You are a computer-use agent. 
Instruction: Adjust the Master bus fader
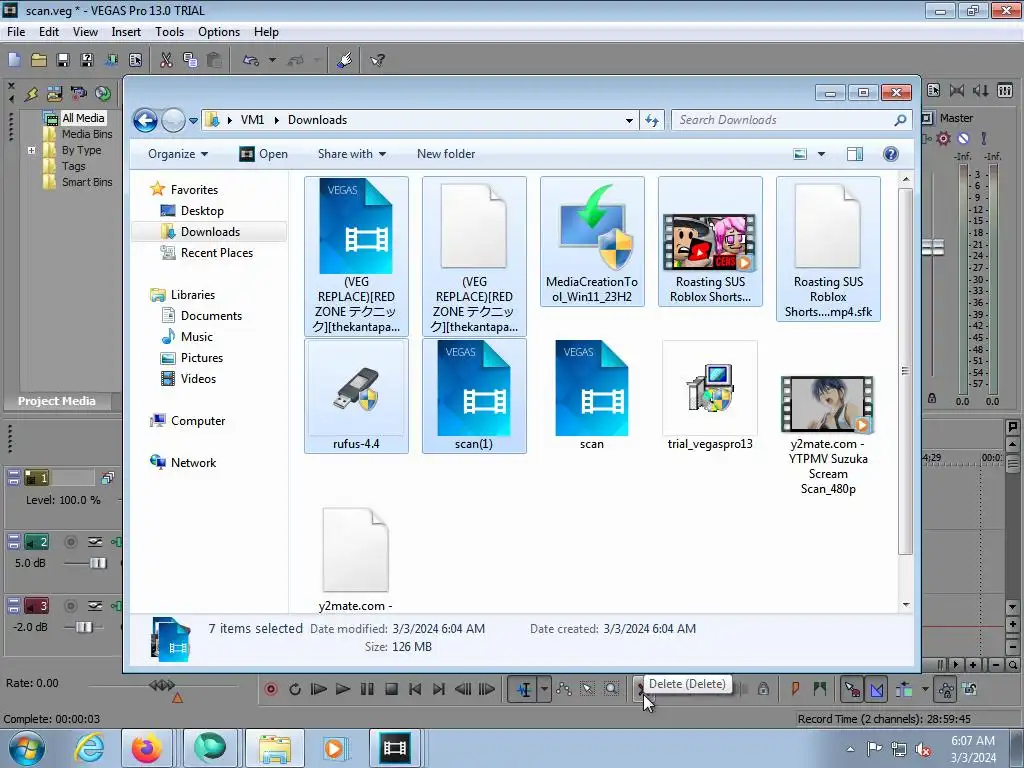[x=933, y=248]
